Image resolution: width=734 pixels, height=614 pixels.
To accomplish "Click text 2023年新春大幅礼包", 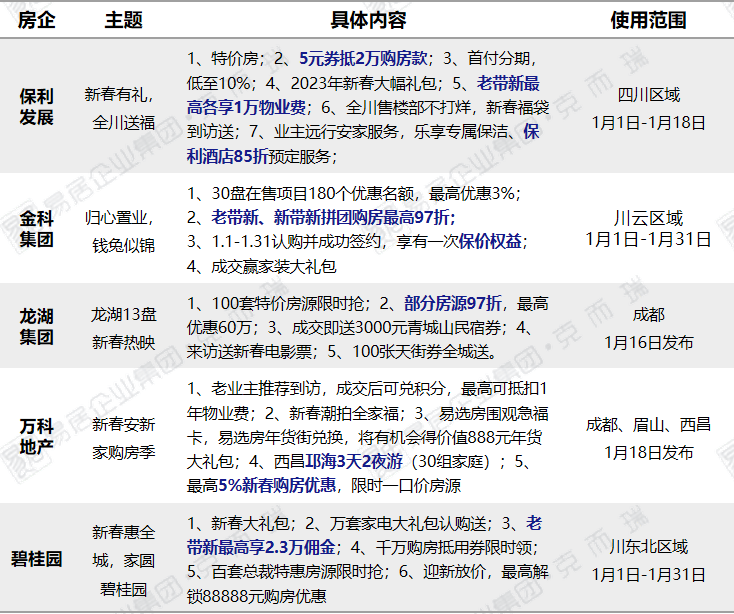I will (364, 83).
